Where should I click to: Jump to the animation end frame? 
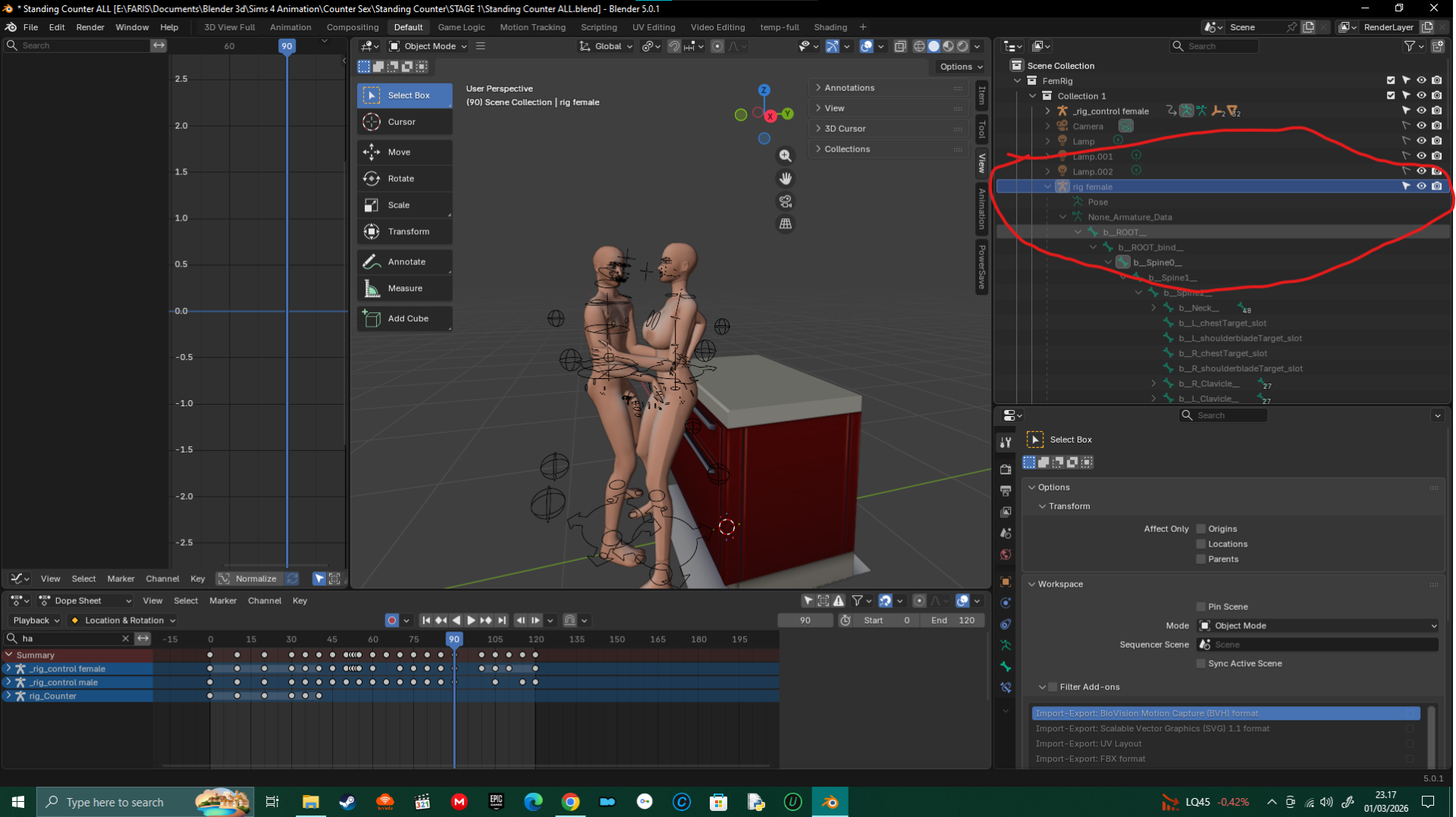501,621
